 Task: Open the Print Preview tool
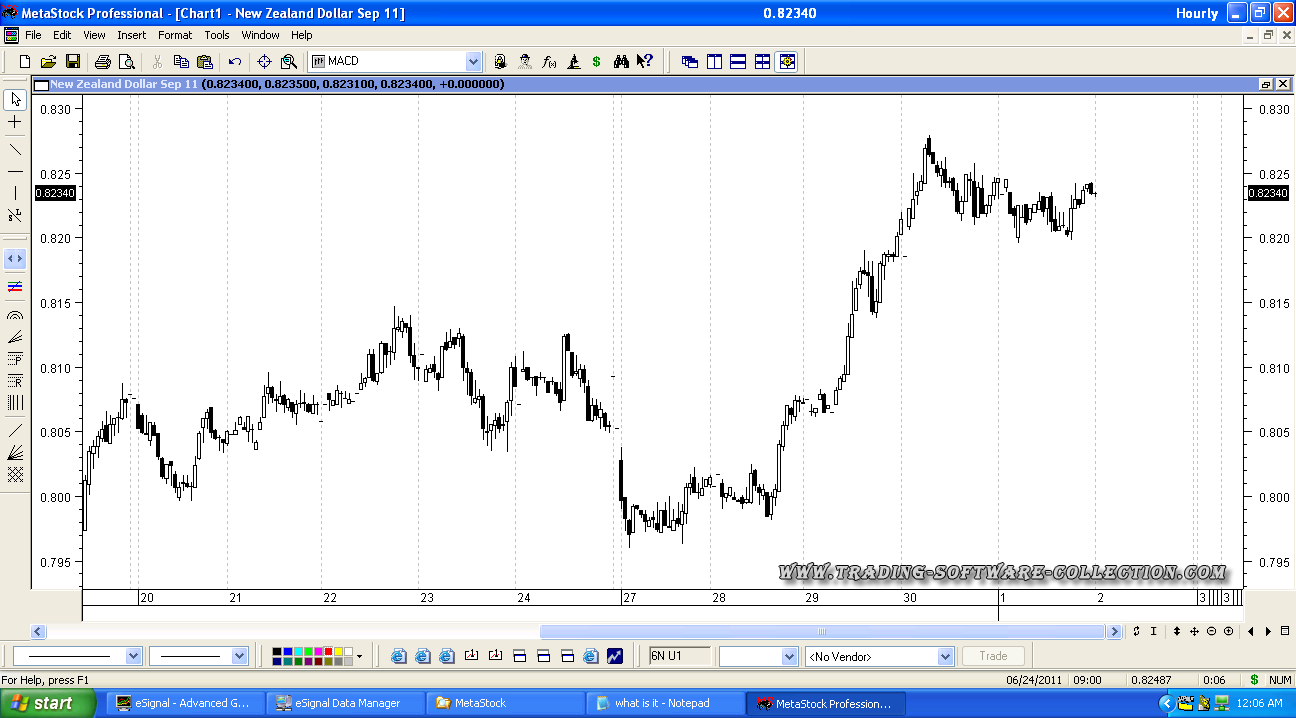click(x=126, y=62)
